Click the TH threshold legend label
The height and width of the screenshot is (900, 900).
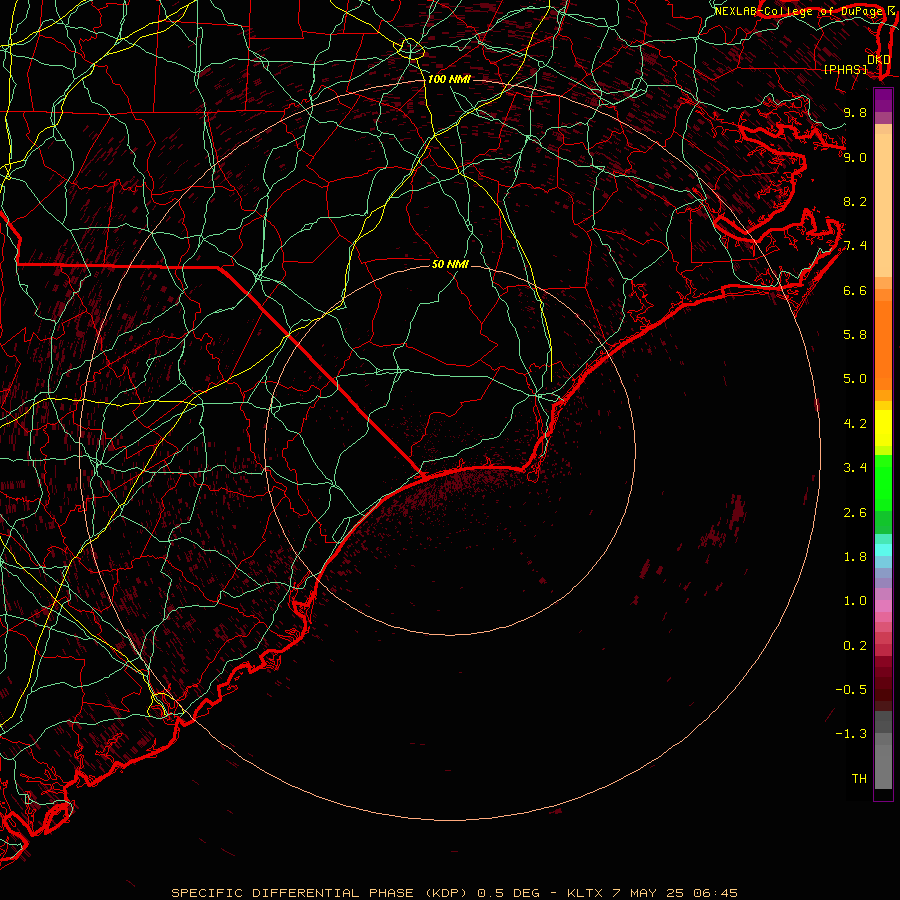[859, 779]
